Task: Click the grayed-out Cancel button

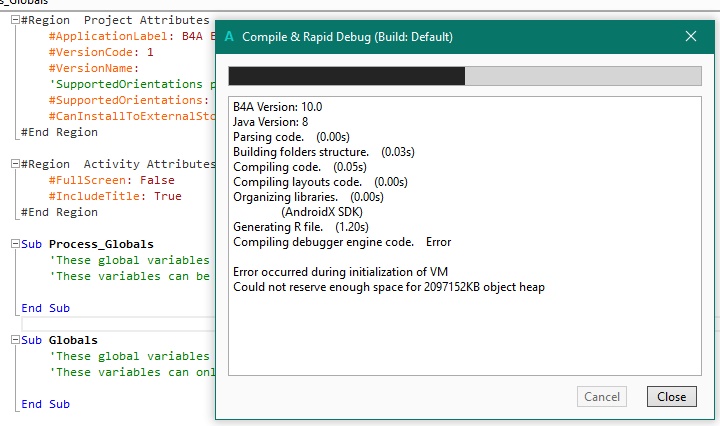Action: coord(601,397)
